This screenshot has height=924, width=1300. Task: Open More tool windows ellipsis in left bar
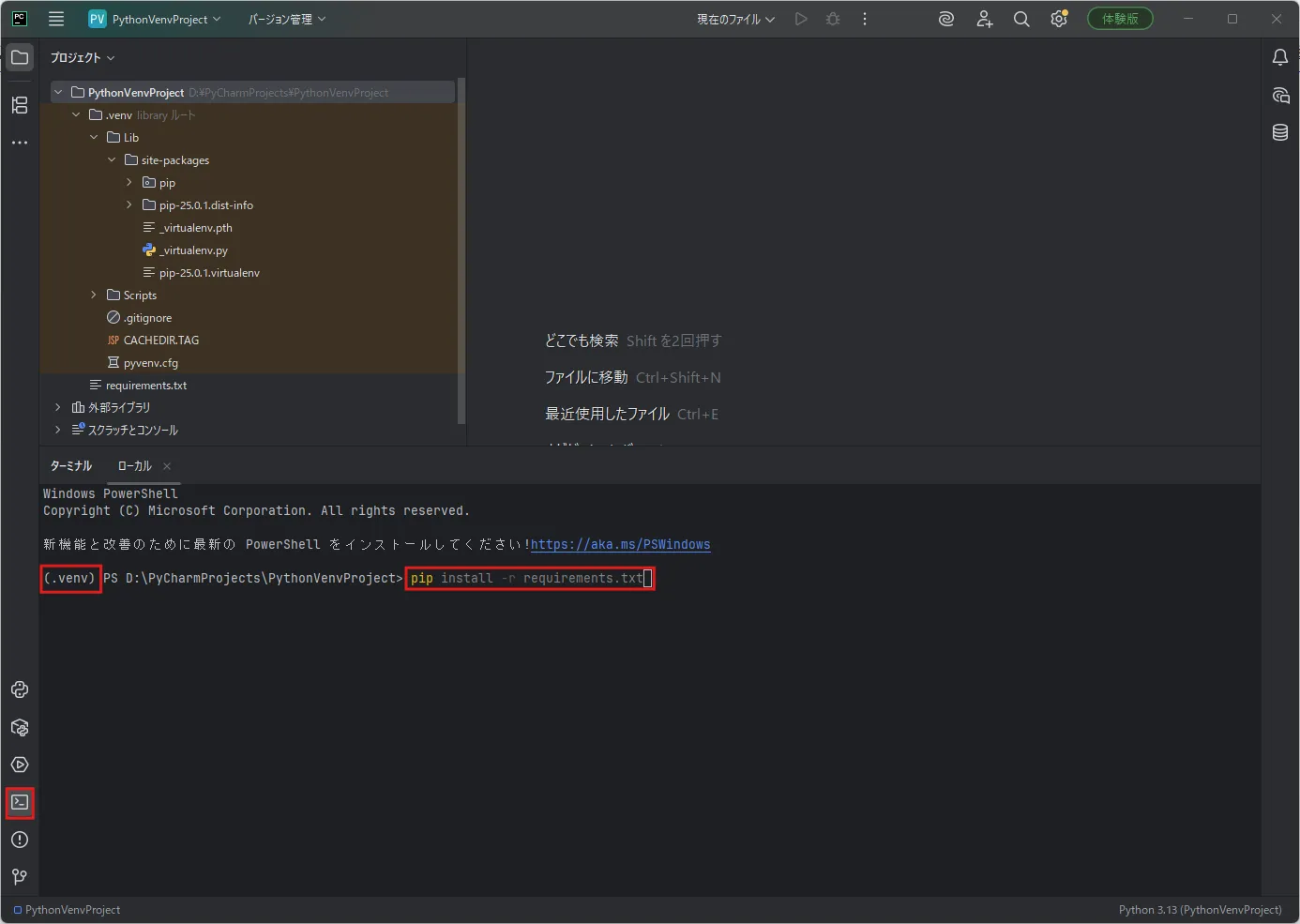[x=20, y=143]
